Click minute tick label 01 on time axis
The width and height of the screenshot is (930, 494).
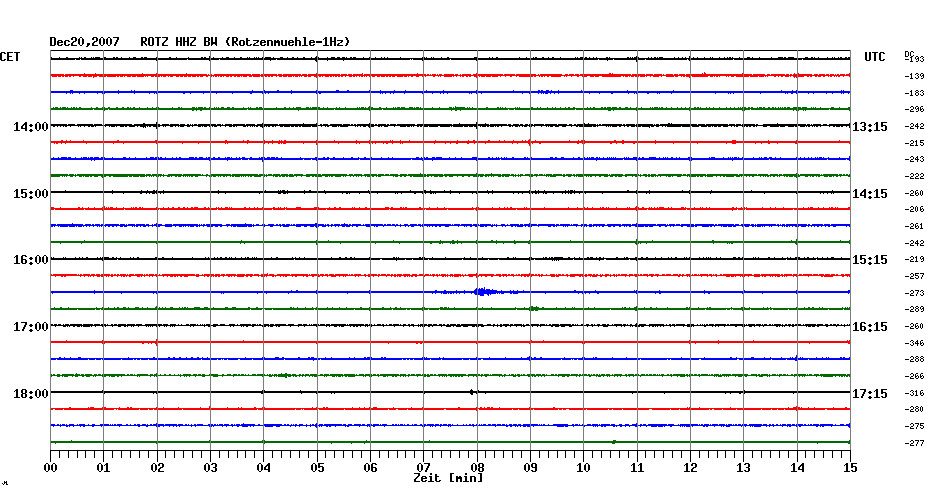[104, 468]
